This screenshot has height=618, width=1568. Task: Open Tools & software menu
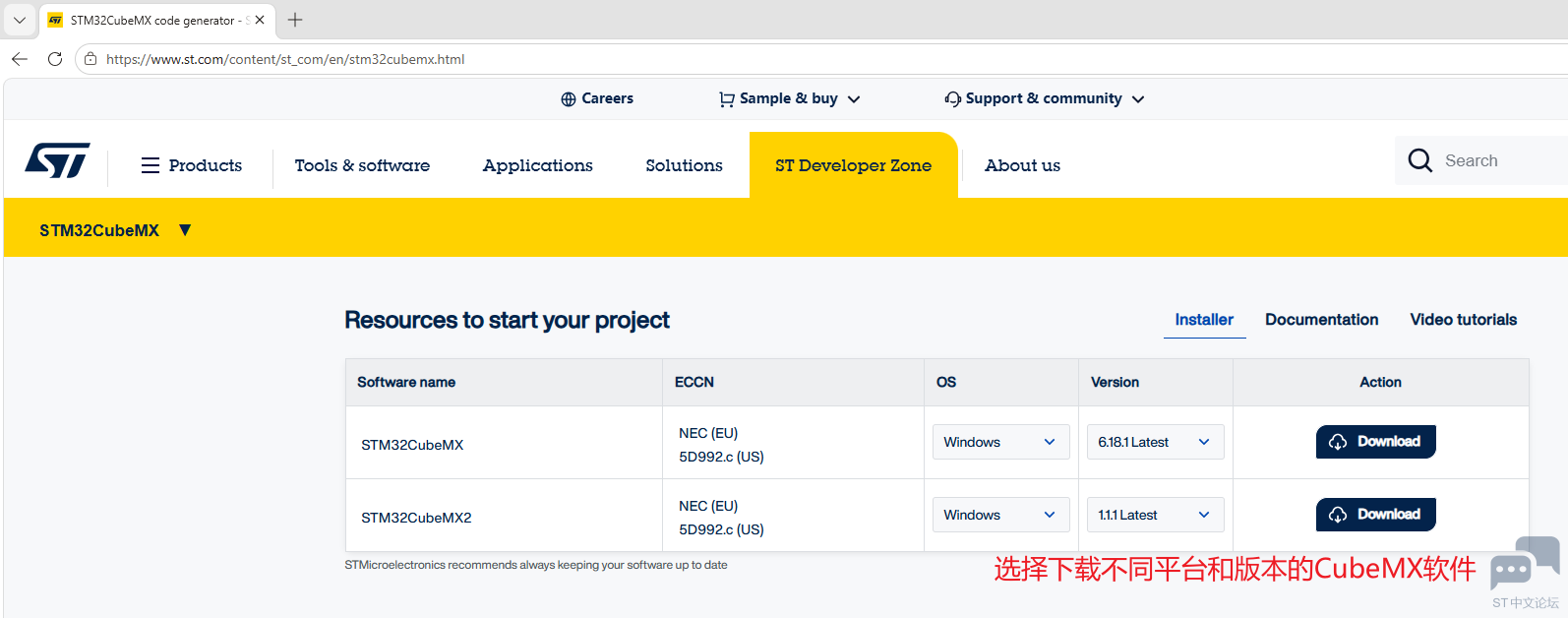(362, 165)
